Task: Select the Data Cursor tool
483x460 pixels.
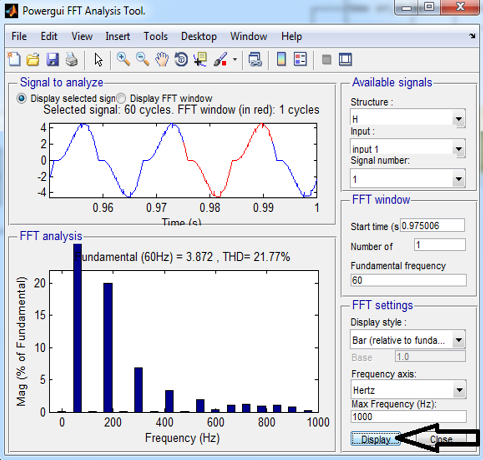Action: click(x=200, y=60)
